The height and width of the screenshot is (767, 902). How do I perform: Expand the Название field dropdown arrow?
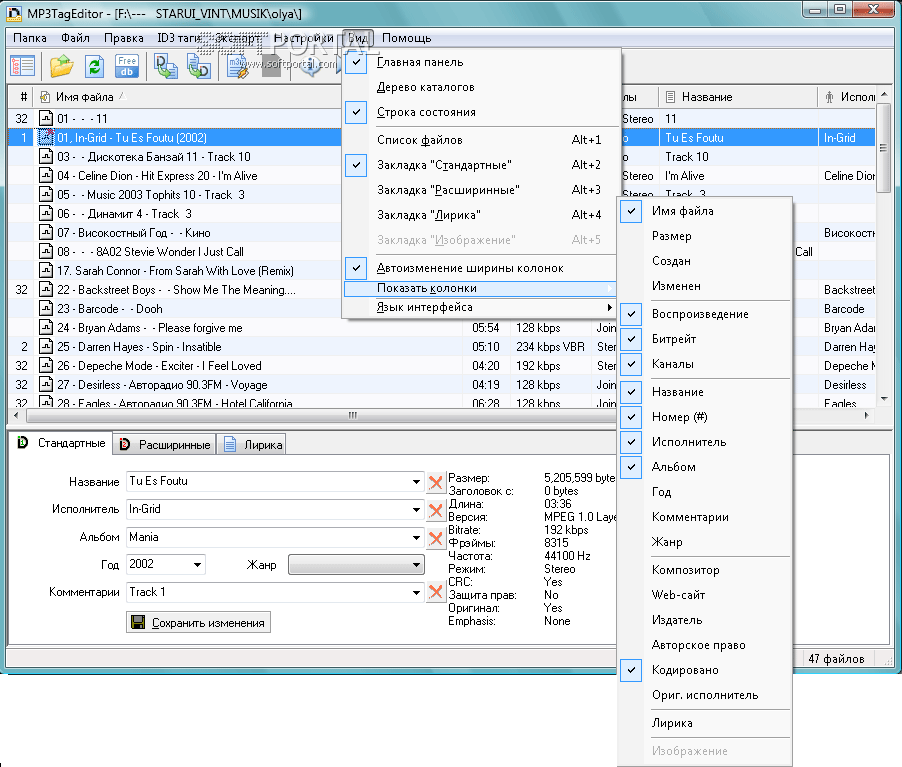416,482
